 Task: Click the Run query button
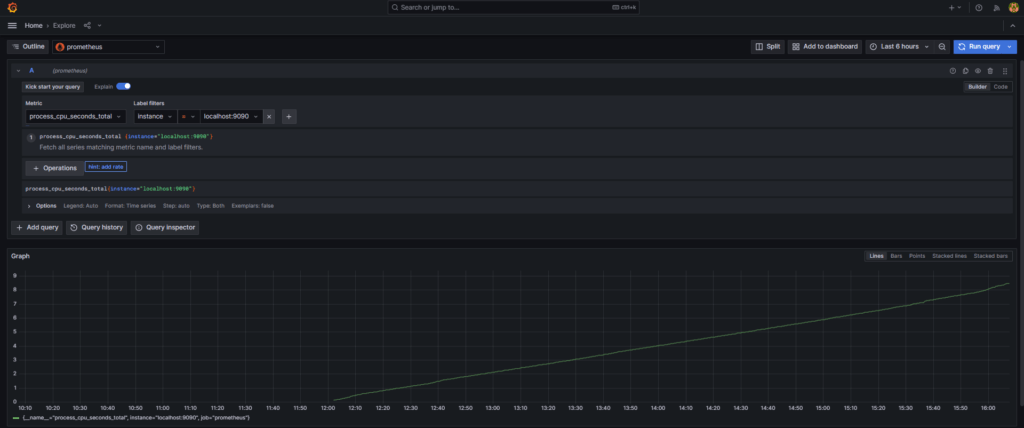[978, 47]
